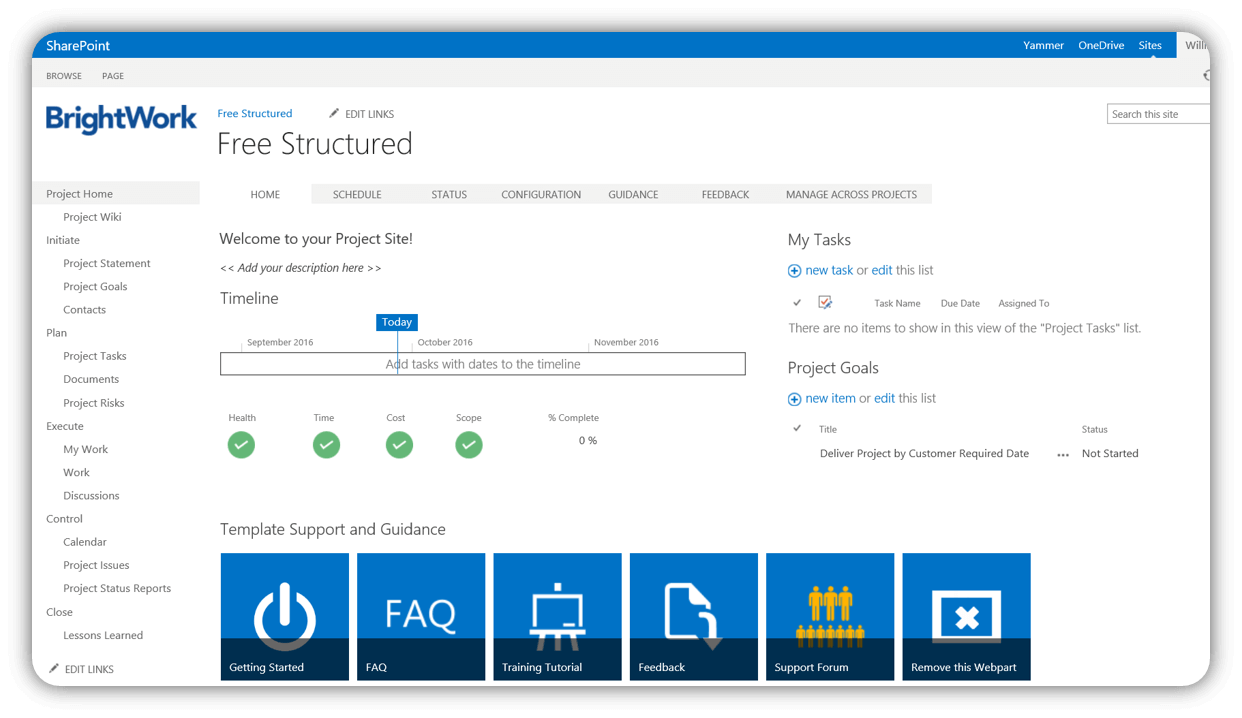Click the Today timeline marker
The height and width of the screenshot is (718, 1242).
397,322
